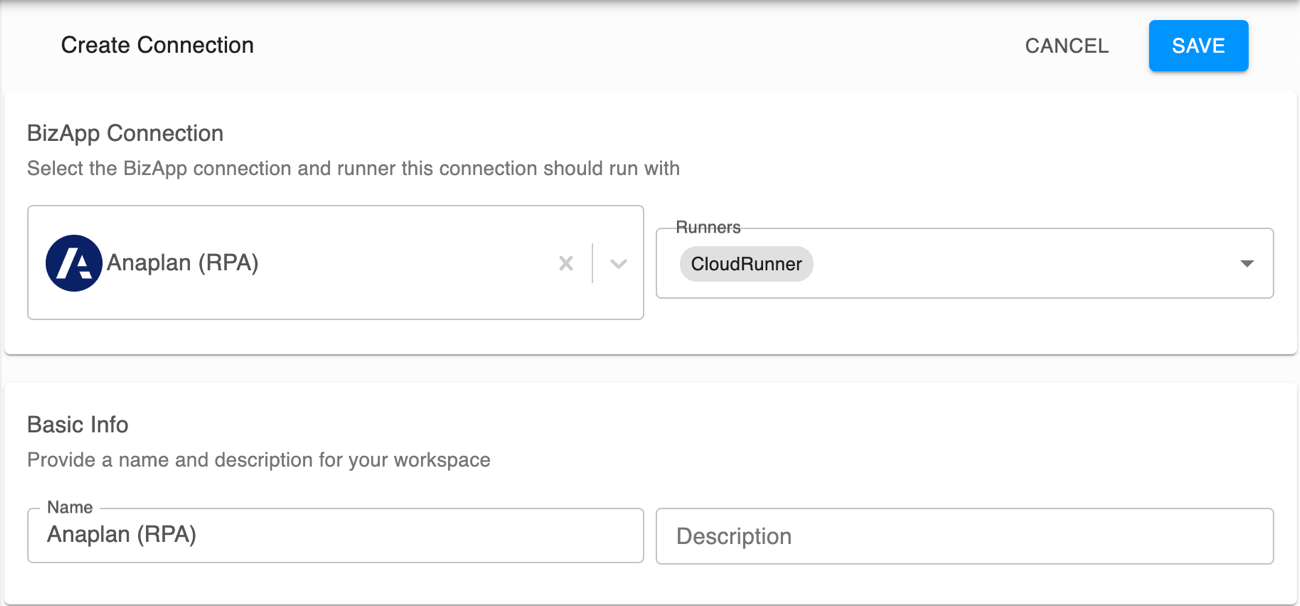Clear the Anaplan (RPA) selection with the X
This screenshot has height=606, width=1300.
pos(566,263)
